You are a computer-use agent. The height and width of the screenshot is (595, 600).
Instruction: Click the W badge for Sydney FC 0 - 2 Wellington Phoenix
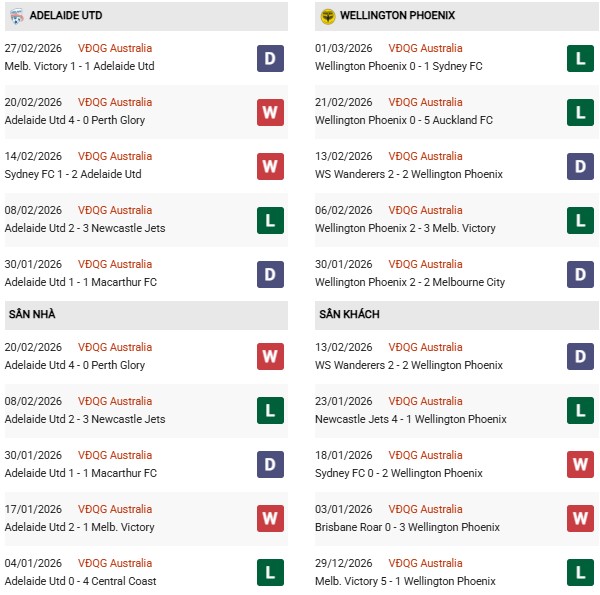point(581,465)
